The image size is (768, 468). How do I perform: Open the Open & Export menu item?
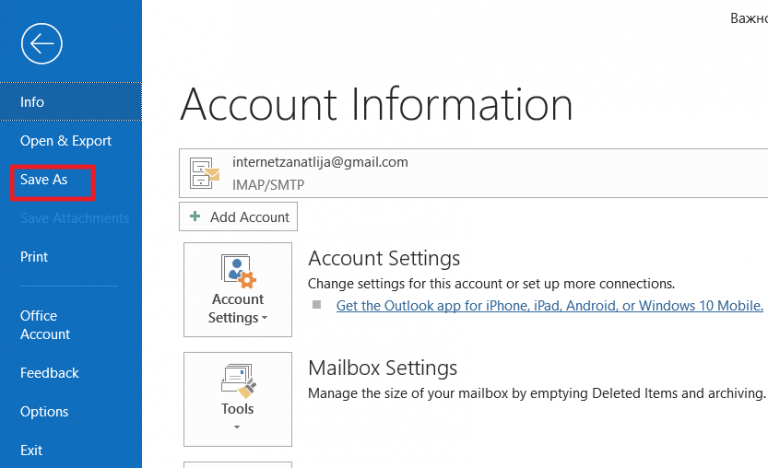[66, 141]
